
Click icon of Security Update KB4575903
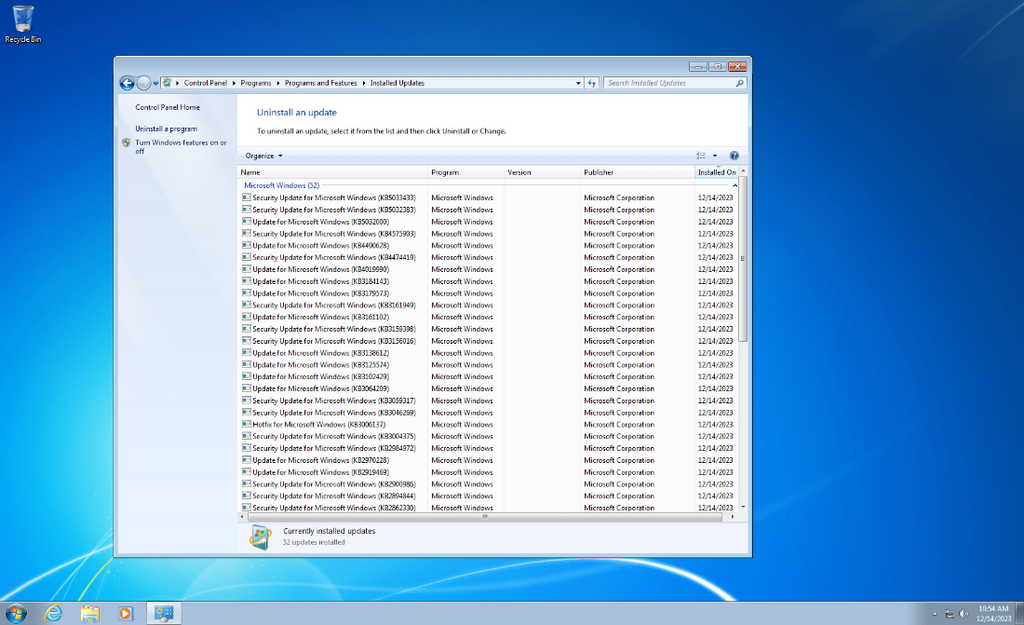(x=246, y=233)
